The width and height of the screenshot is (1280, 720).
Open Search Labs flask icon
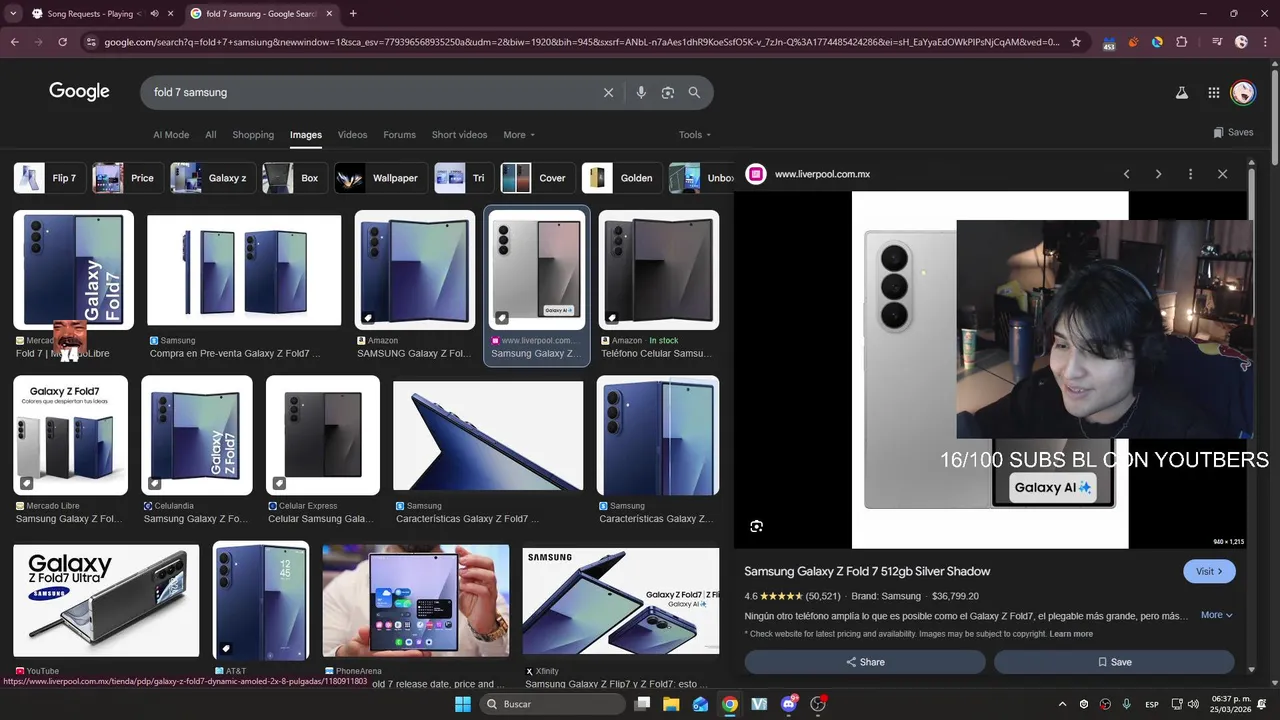coord(1181,93)
